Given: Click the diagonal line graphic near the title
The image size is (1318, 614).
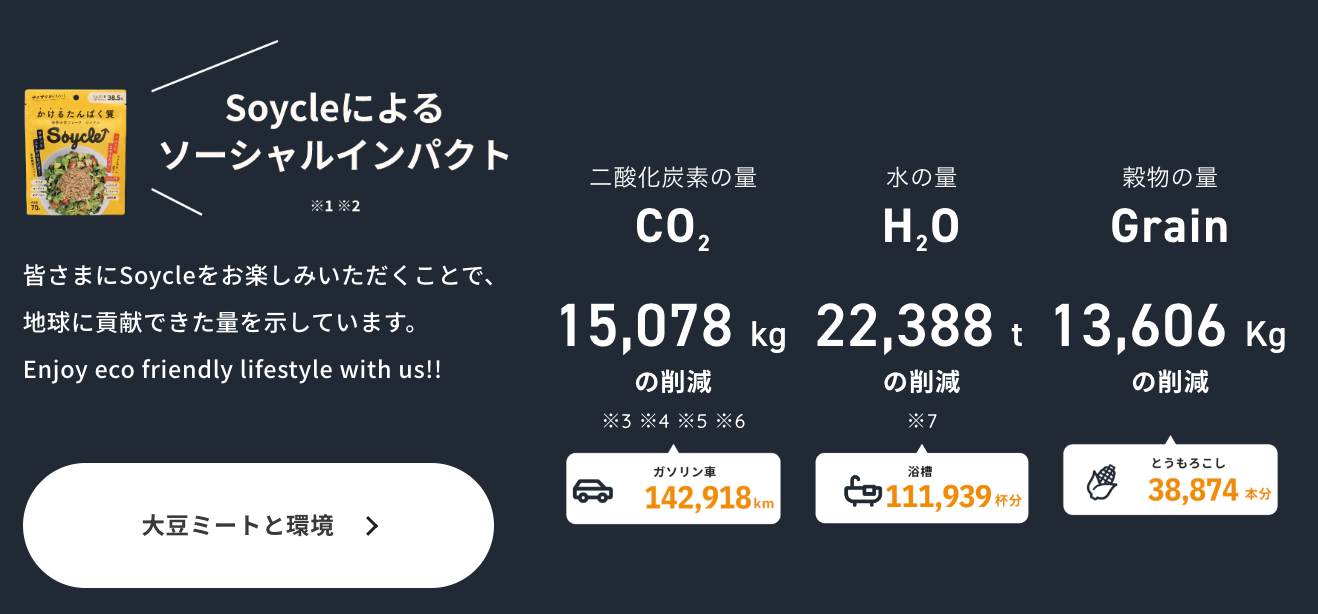Looking at the screenshot, I should point(215,63).
